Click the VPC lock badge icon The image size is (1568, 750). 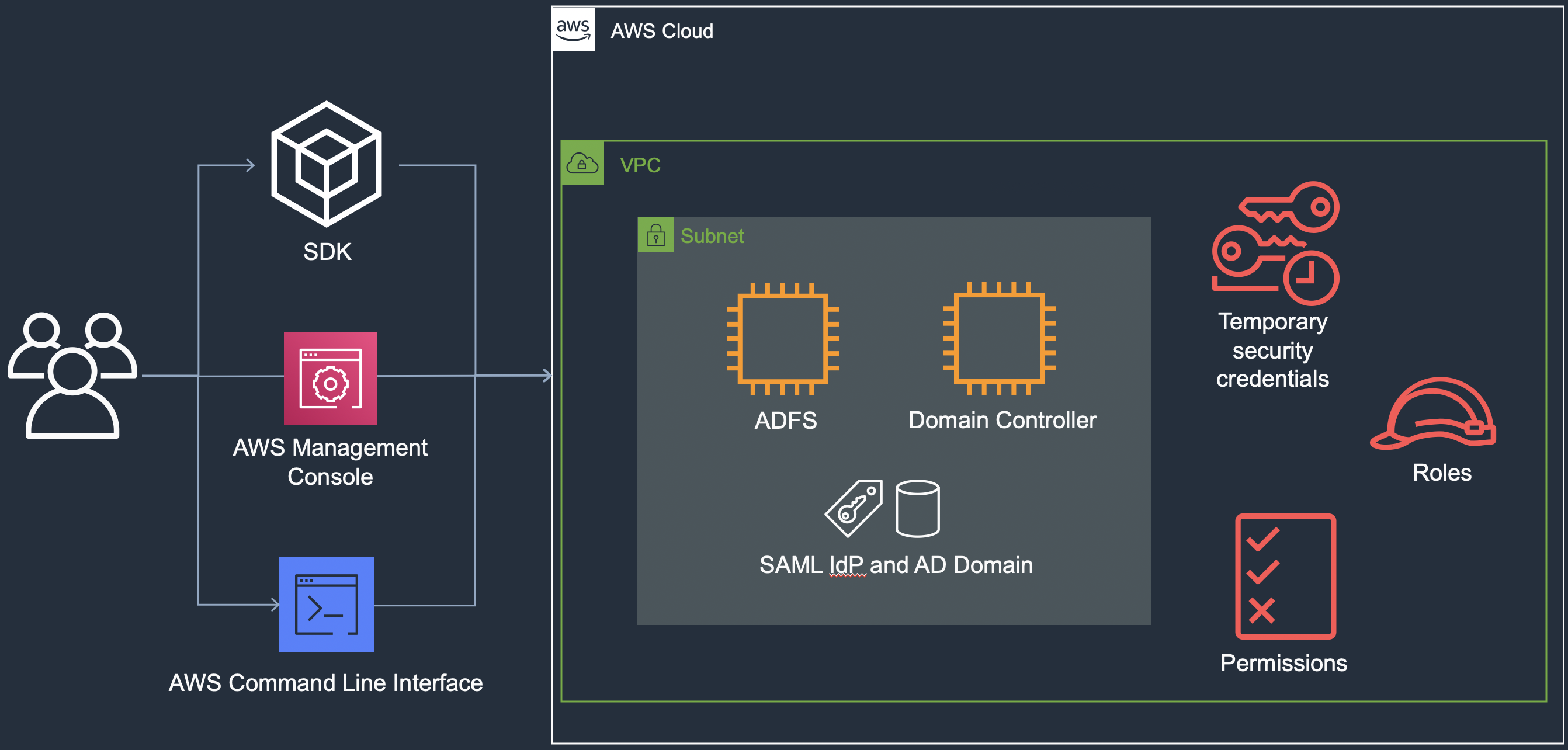582,163
